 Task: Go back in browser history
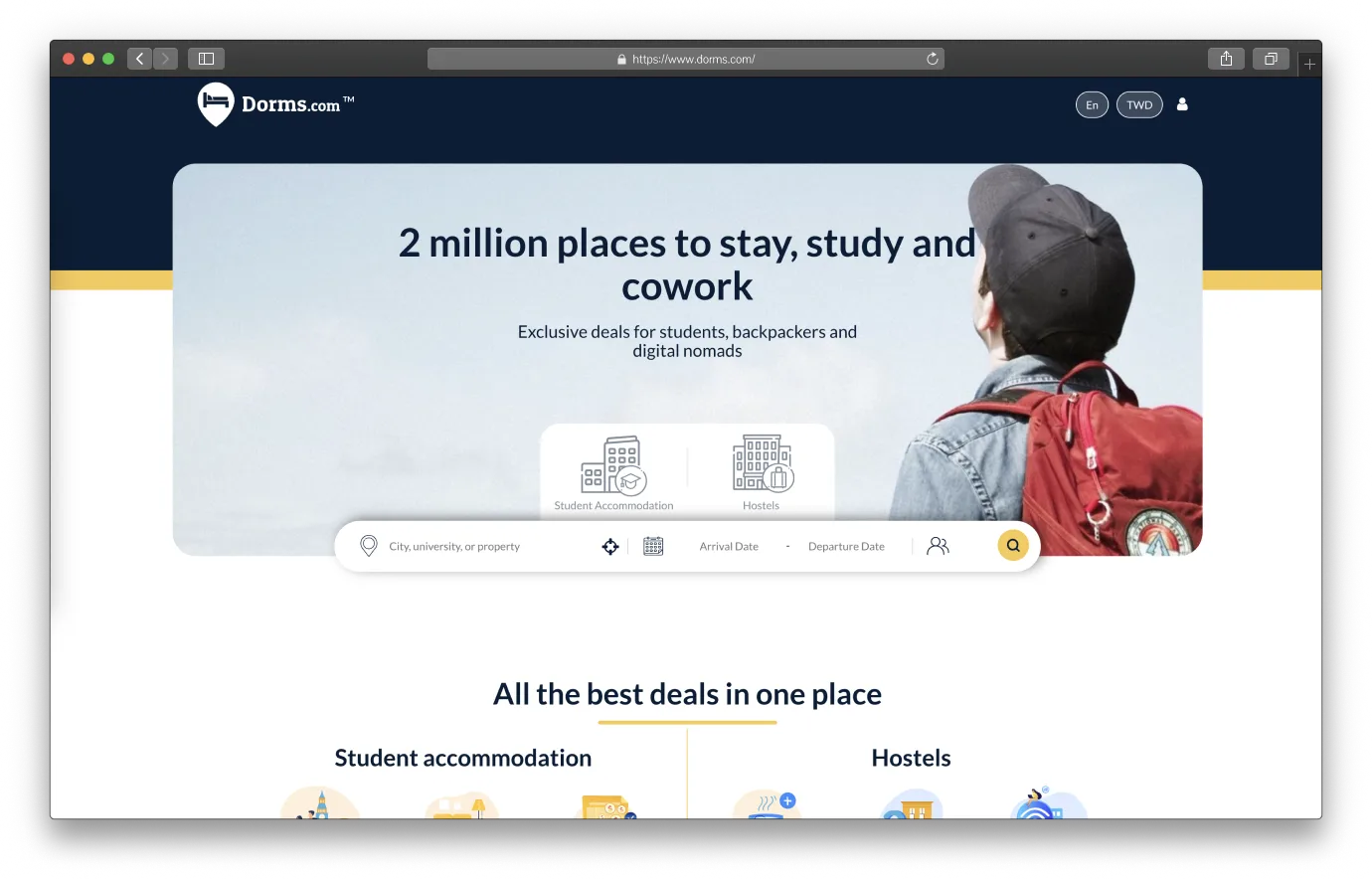pos(139,59)
